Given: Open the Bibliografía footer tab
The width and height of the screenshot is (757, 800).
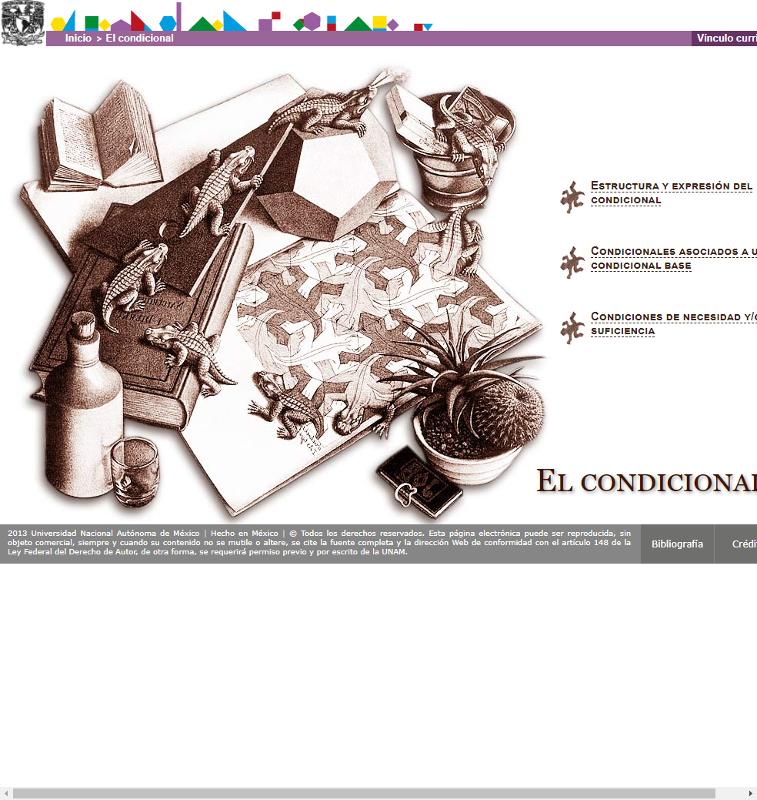Looking at the screenshot, I should [x=677, y=544].
